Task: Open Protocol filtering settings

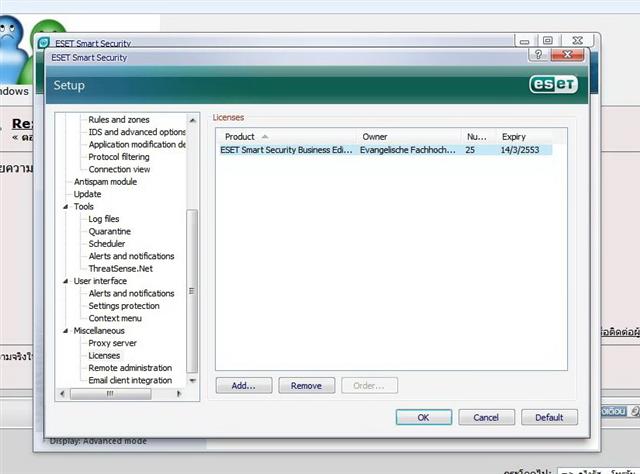Action: pyautogui.click(x=119, y=157)
